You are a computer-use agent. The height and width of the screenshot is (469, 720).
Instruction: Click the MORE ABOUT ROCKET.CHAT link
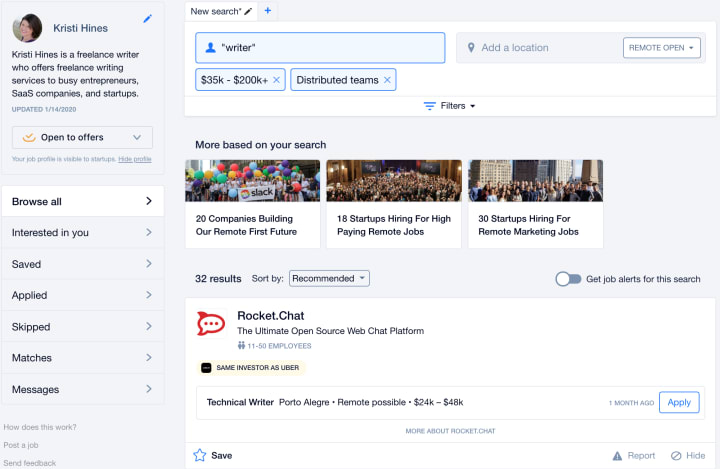(450, 431)
